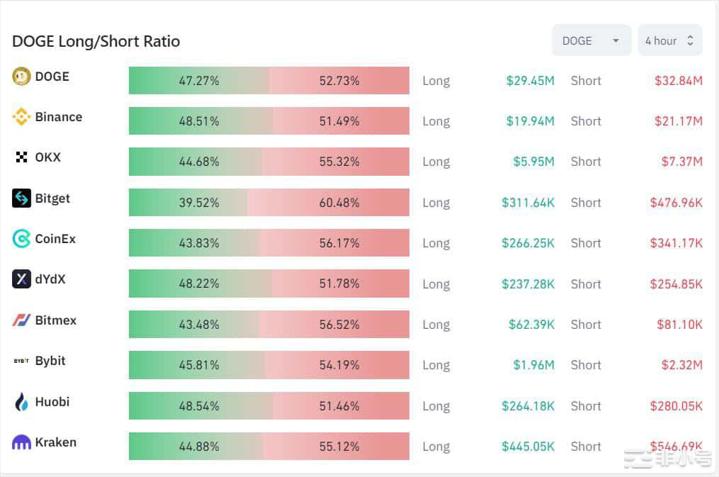Click the Binance exchange name
Viewport: 719px width, 477px height.
click(58, 117)
